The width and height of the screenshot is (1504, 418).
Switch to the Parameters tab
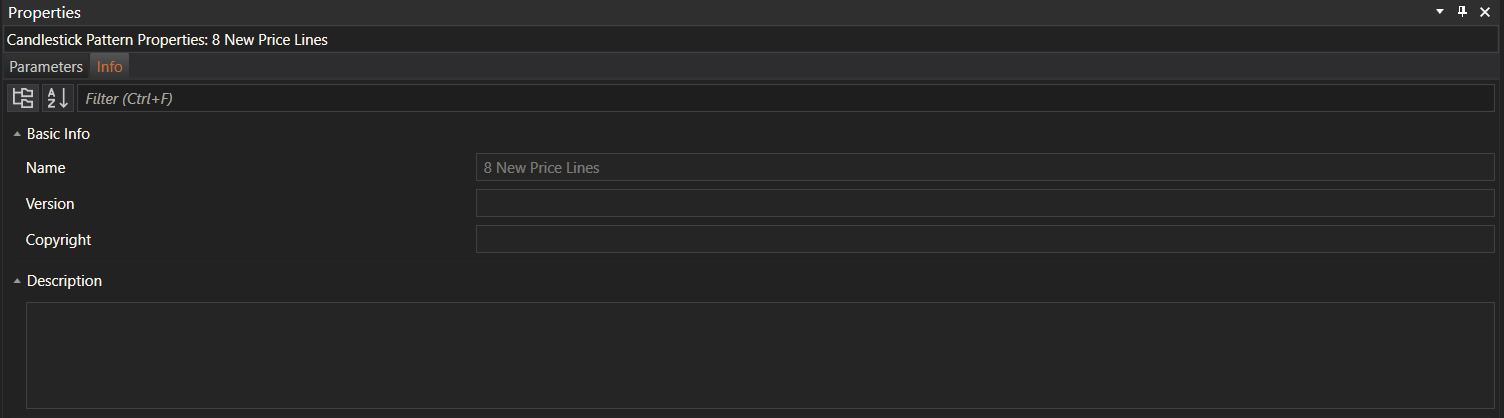tap(46, 67)
